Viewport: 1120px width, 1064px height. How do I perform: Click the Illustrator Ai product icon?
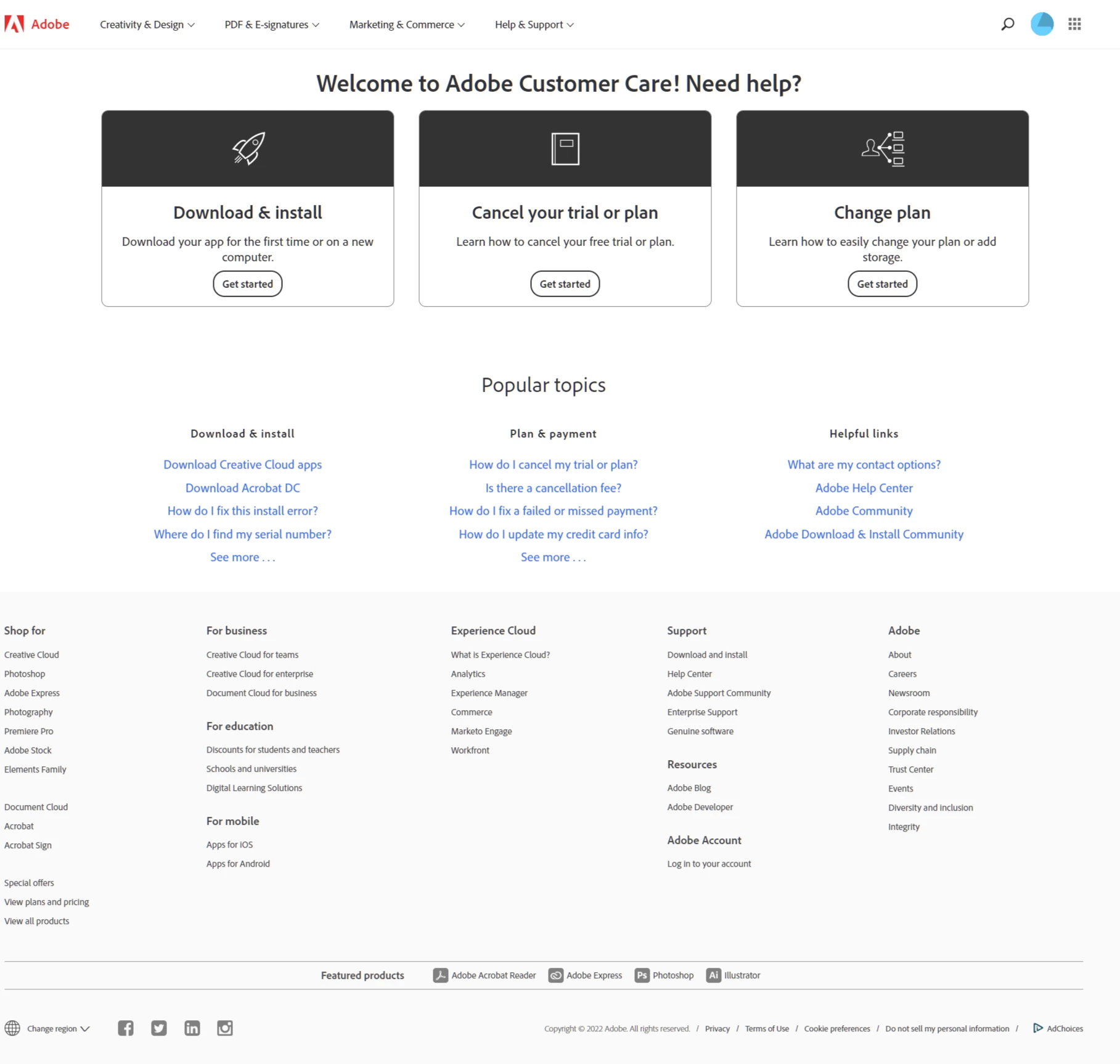tap(713, 975)
